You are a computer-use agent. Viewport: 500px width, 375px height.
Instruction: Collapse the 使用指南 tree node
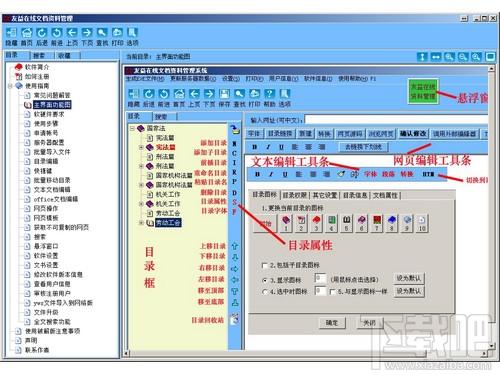point(10,86)
